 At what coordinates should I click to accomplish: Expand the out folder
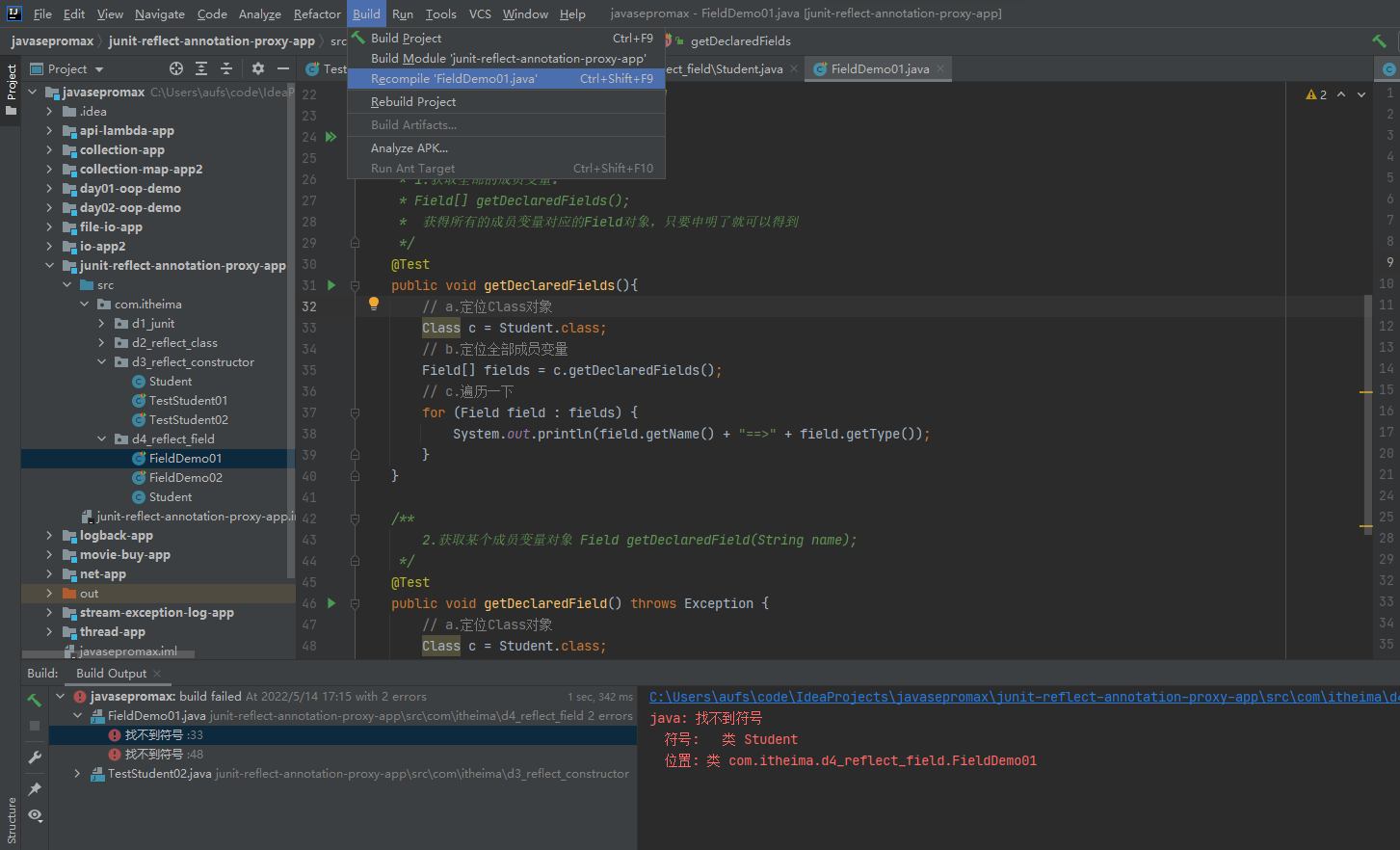50,594
